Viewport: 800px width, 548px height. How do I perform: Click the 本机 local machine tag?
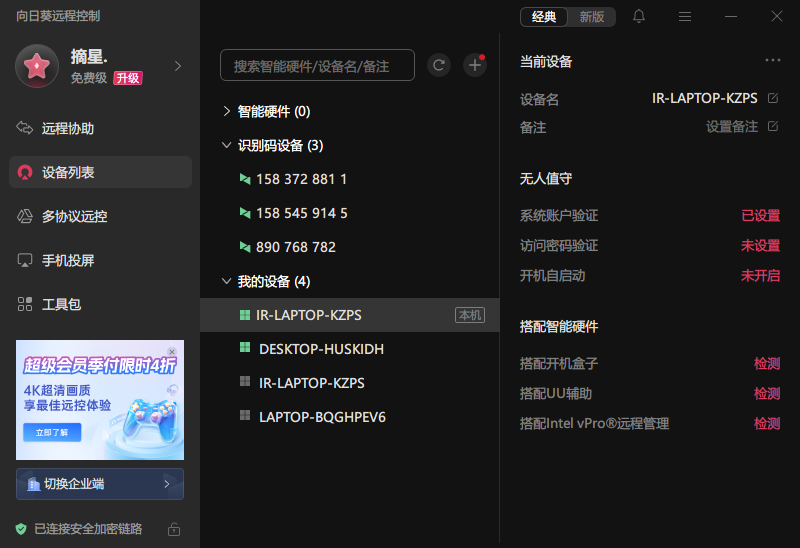[470, 315]
